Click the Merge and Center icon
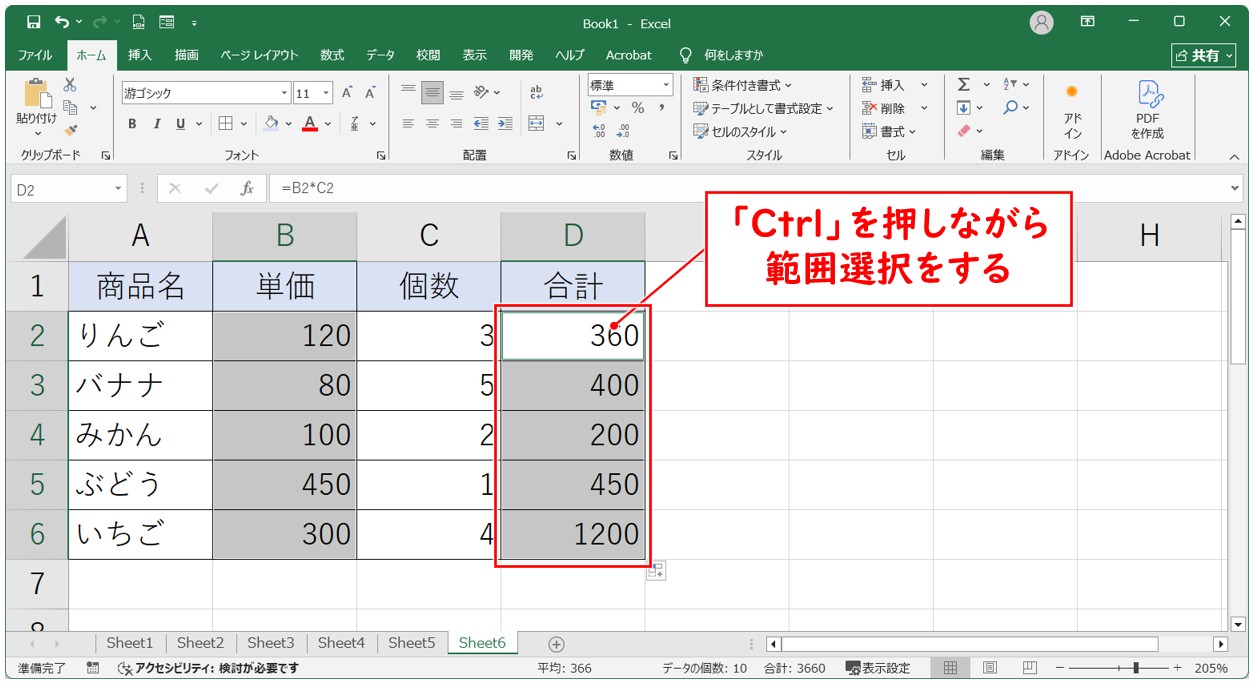The image size is (1256, 686). 537,124
